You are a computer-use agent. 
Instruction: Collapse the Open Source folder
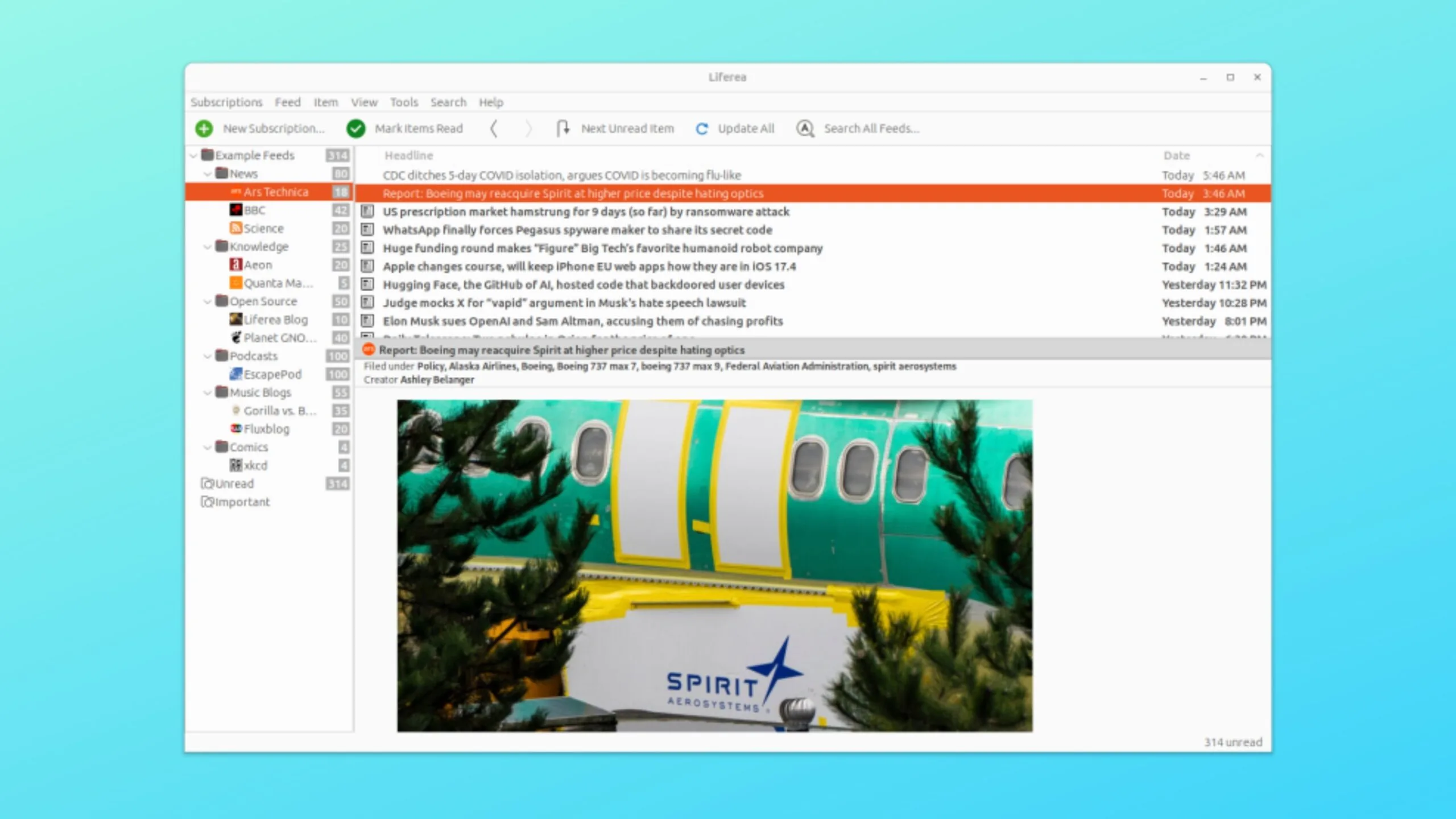(x=208, y=301)
